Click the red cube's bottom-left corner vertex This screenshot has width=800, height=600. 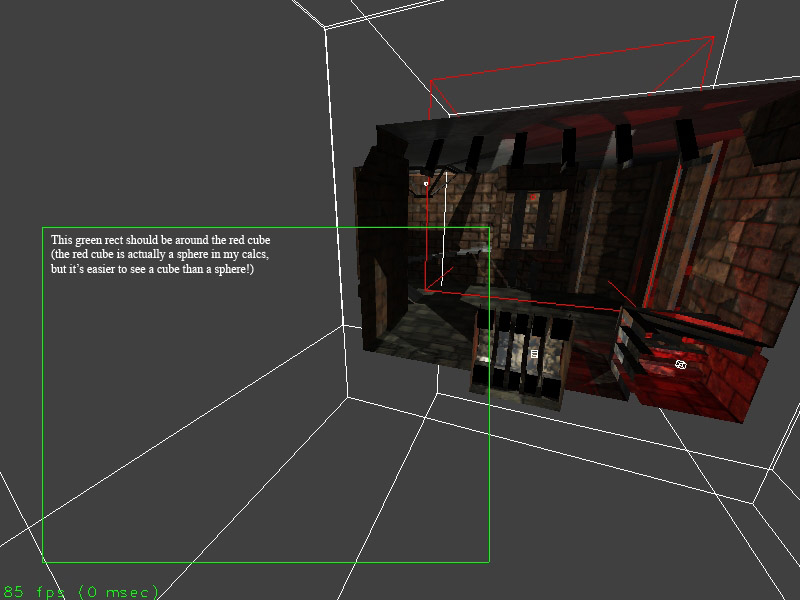coord(428,291)
